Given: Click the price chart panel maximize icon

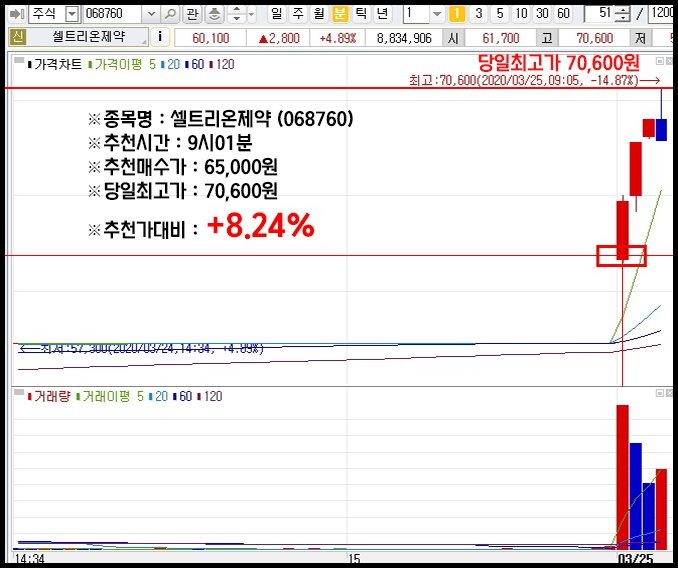Looking at the screenshot, I should click(x=660, y=61).
